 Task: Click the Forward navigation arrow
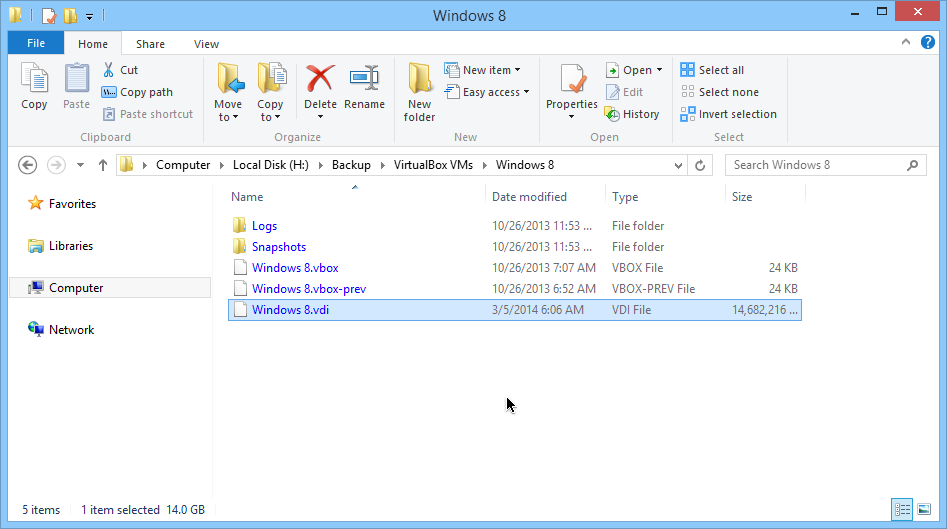pos(56,165)
